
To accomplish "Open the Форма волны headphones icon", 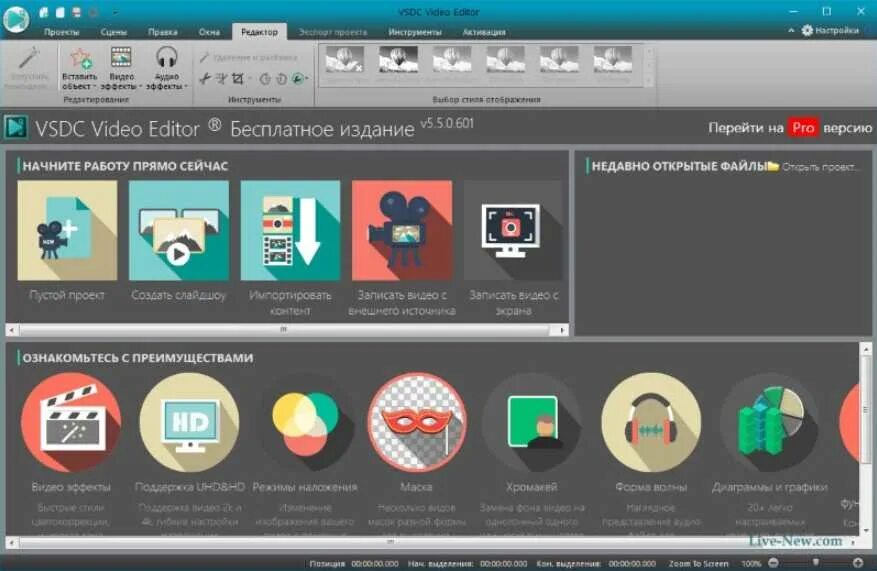I will click(651, 422).
